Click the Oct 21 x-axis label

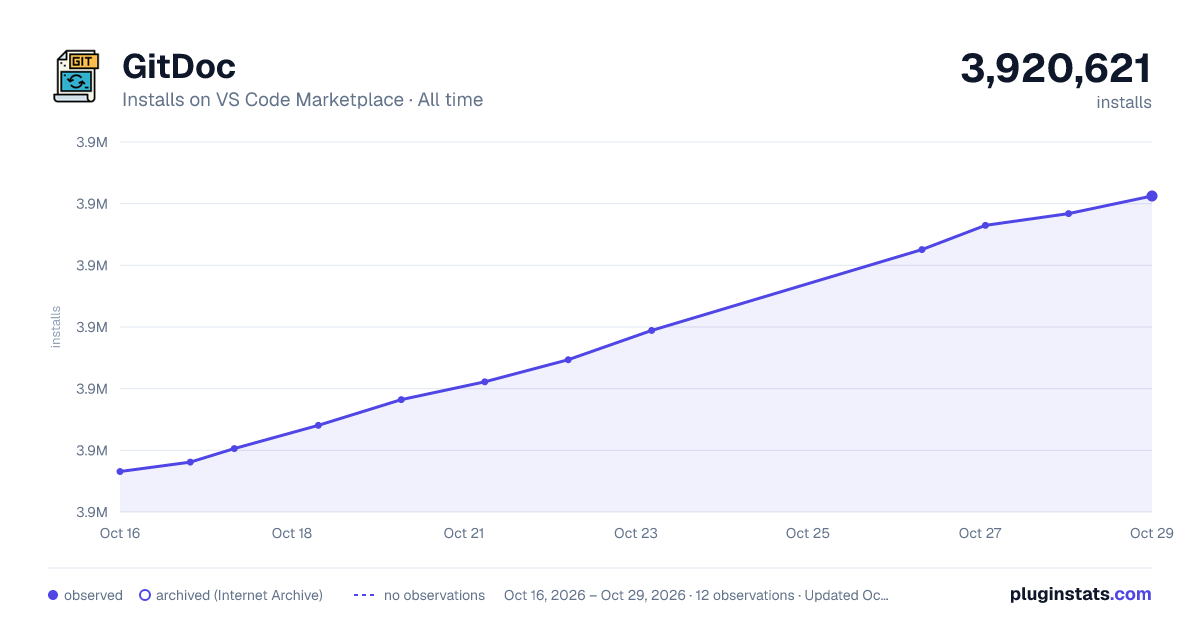[464, 533]
